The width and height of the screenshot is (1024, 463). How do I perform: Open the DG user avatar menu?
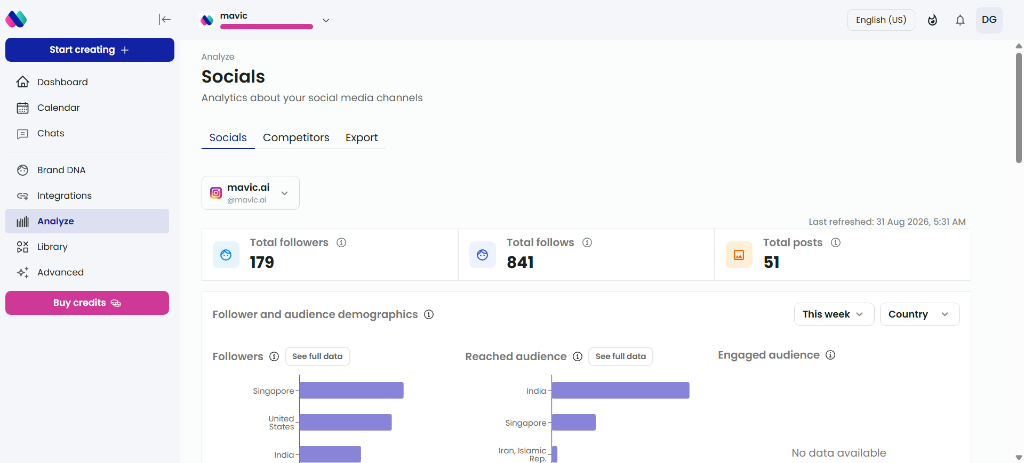pyautogui.click(x=989, y=20)
